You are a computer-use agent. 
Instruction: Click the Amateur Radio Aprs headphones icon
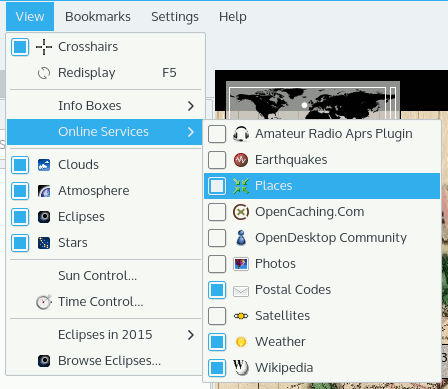click(x=241, y=134)
